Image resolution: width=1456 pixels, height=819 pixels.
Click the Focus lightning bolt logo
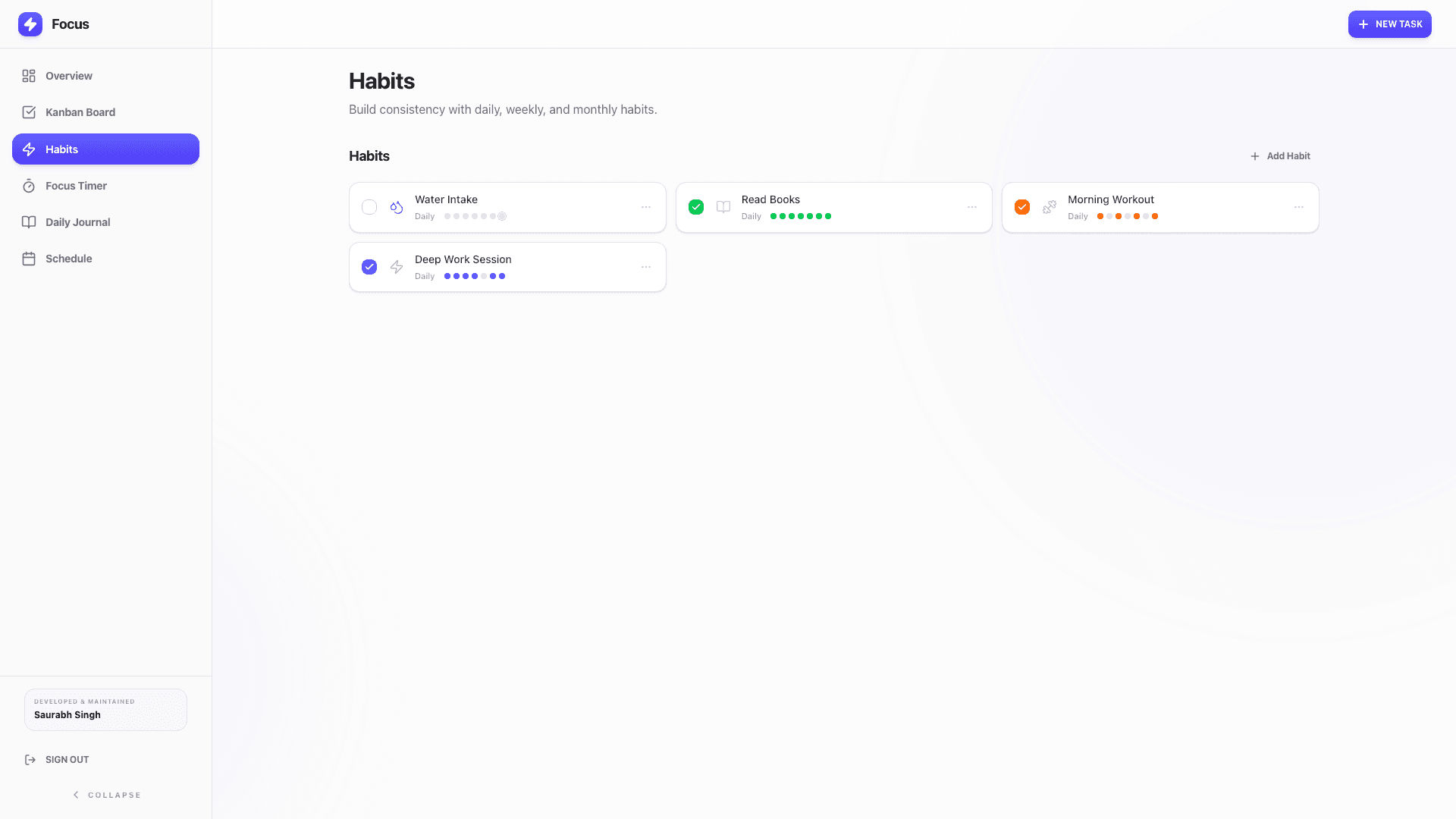click(30, 24)
